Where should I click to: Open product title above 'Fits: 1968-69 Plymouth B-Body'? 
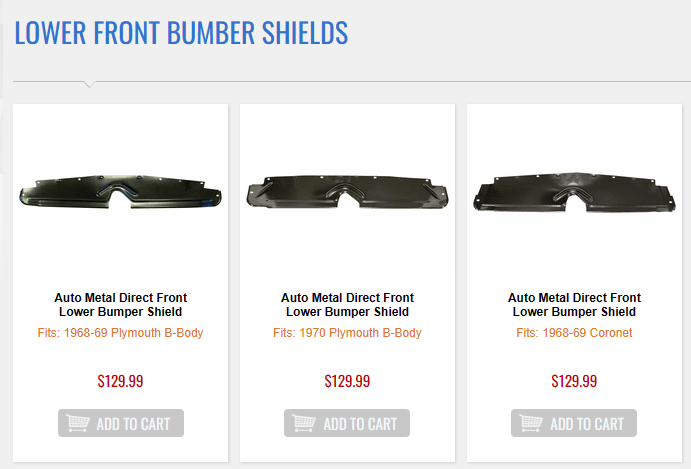tap(121, 305)
